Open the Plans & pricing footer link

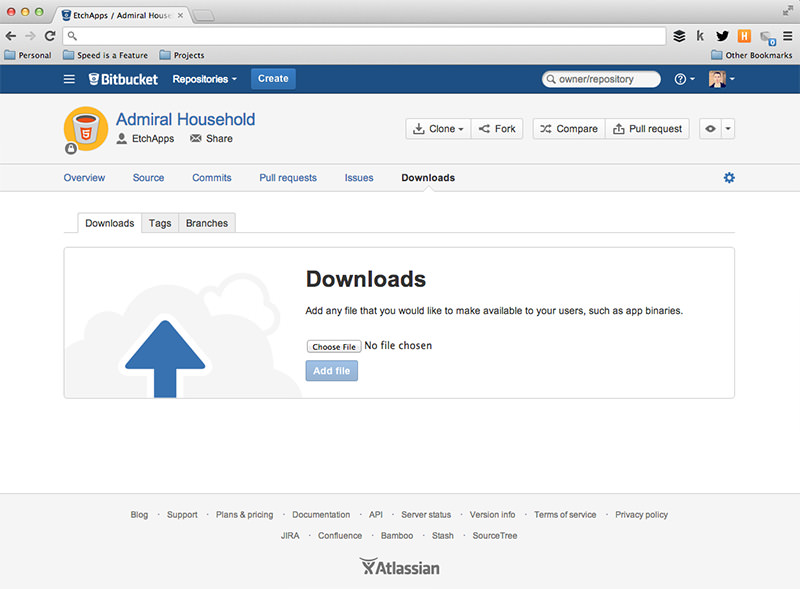244,514
